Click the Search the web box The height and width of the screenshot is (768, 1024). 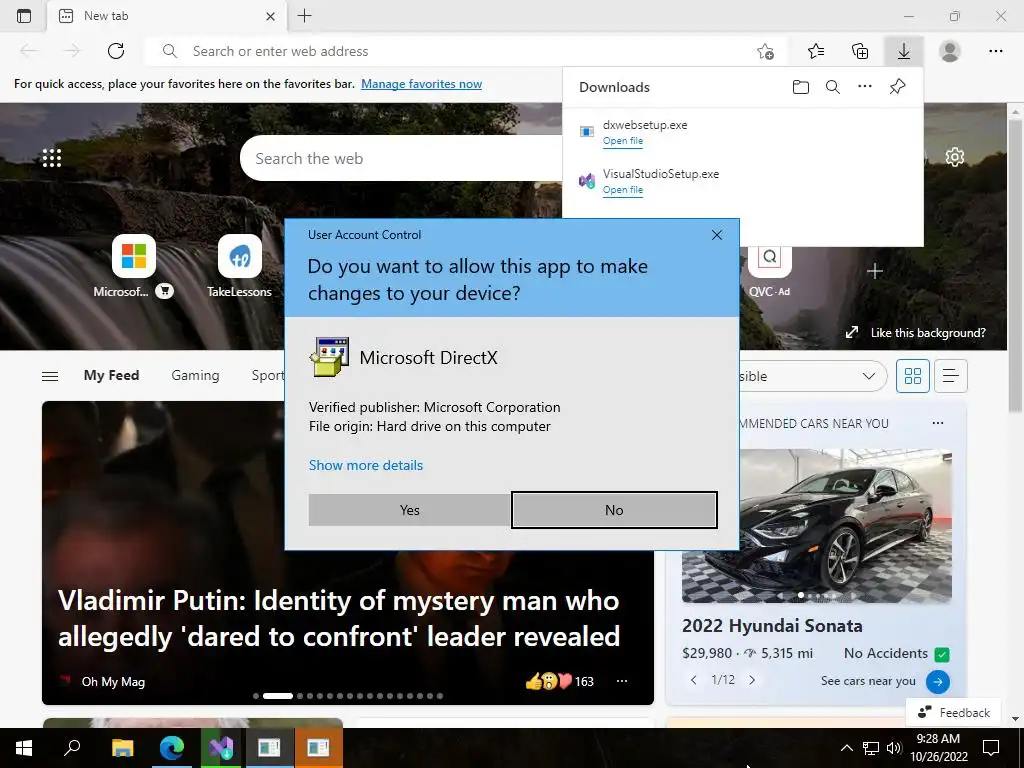tap(402, 159)
